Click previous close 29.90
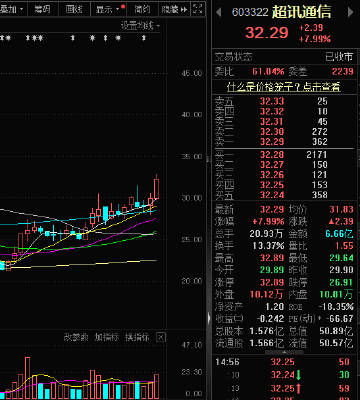Image resolution: width=360 pixels, height=400 pixels. pos(341,270)
